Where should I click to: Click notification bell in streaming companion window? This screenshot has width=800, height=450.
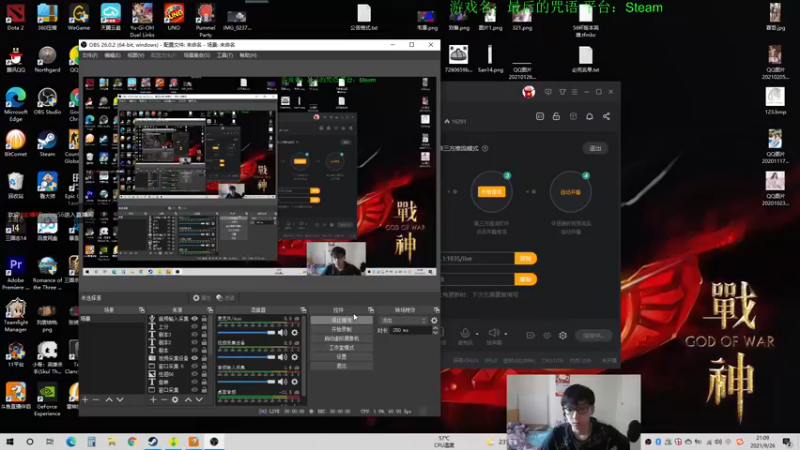[x=589, y=116]
